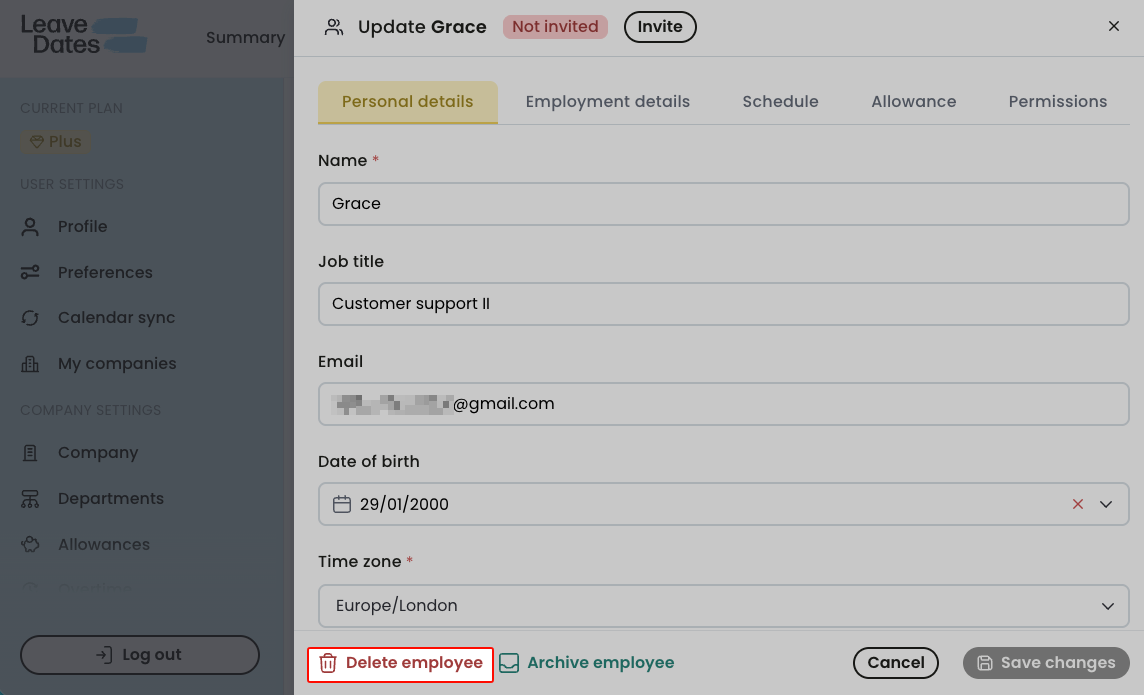Open Company settings
Screen dimensions: 1144x695
pyautogui.click(x=98, y=452)
